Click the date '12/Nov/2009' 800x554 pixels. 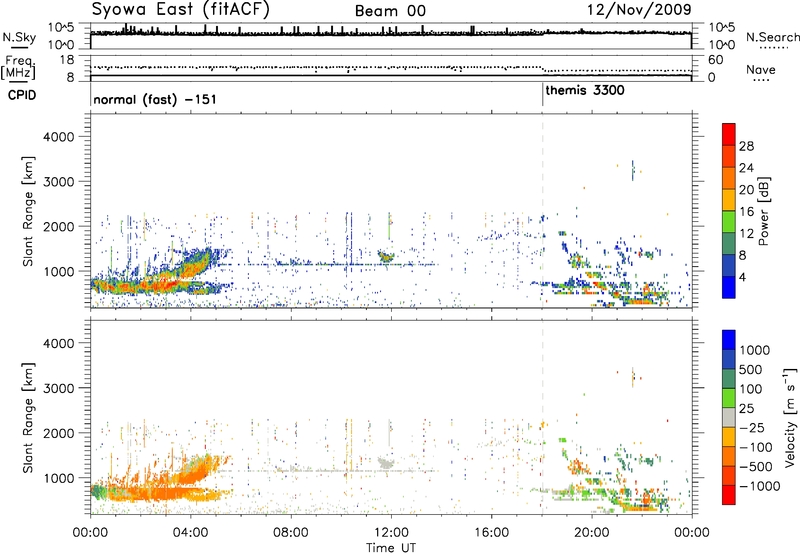click(x=639, y=9)
